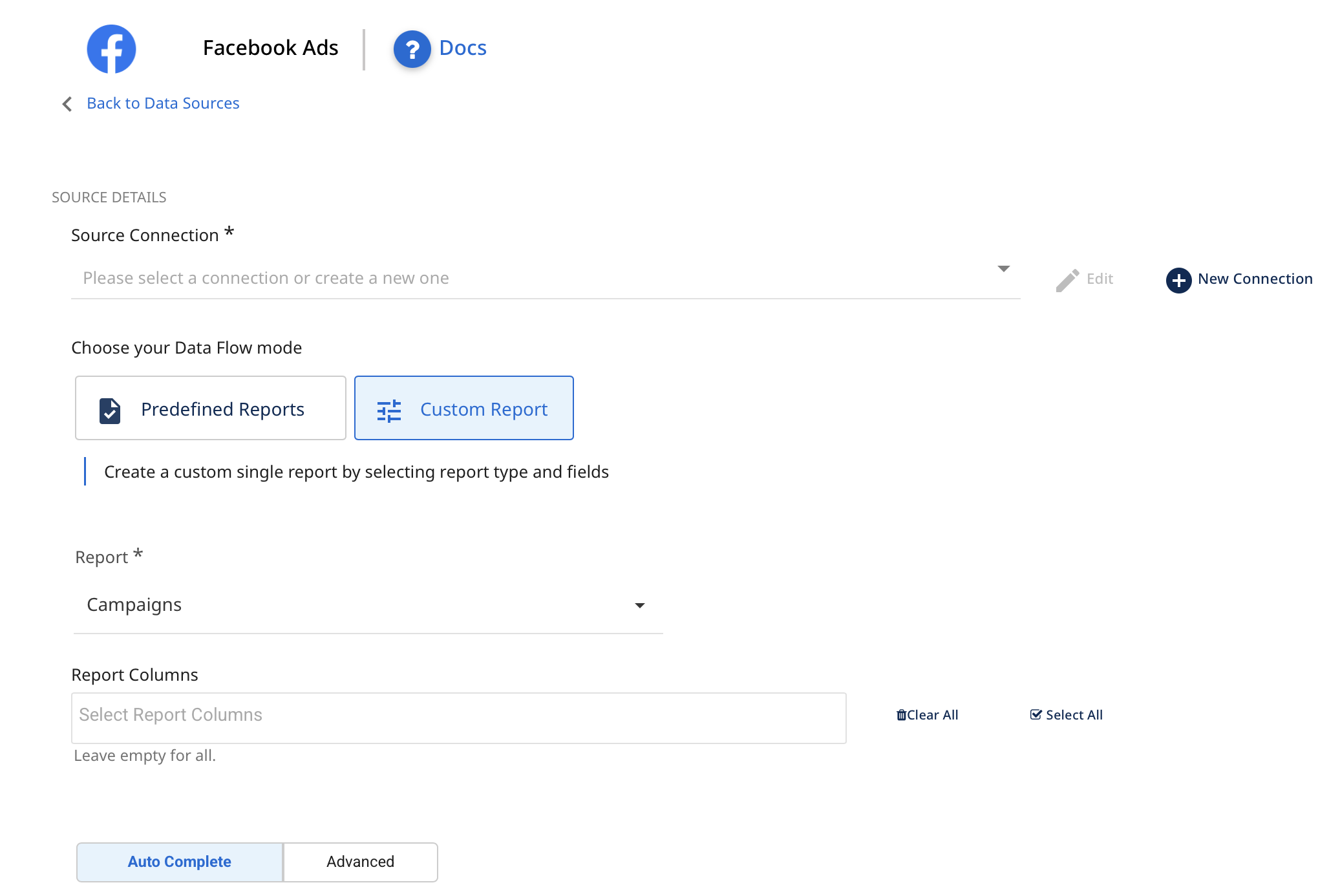
Task: Click the Facebook logo icon
Action: 111,49
